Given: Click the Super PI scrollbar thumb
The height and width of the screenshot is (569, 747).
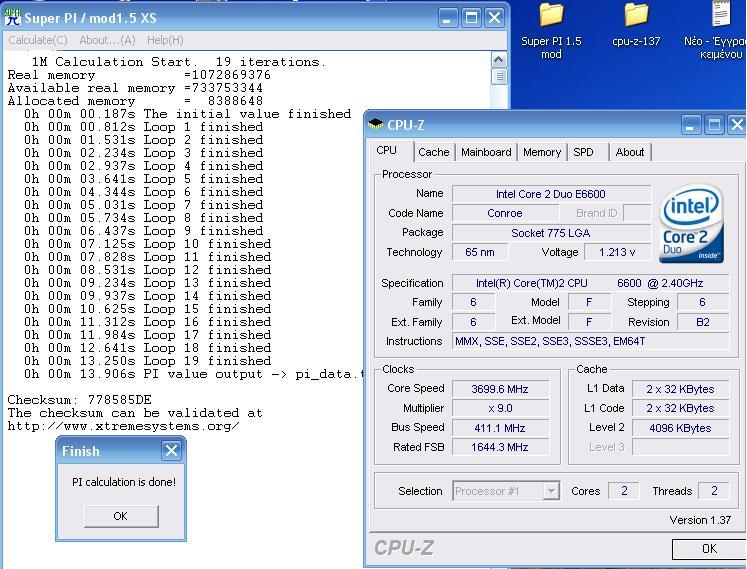Looking at the screenshot, I should 499,76.
